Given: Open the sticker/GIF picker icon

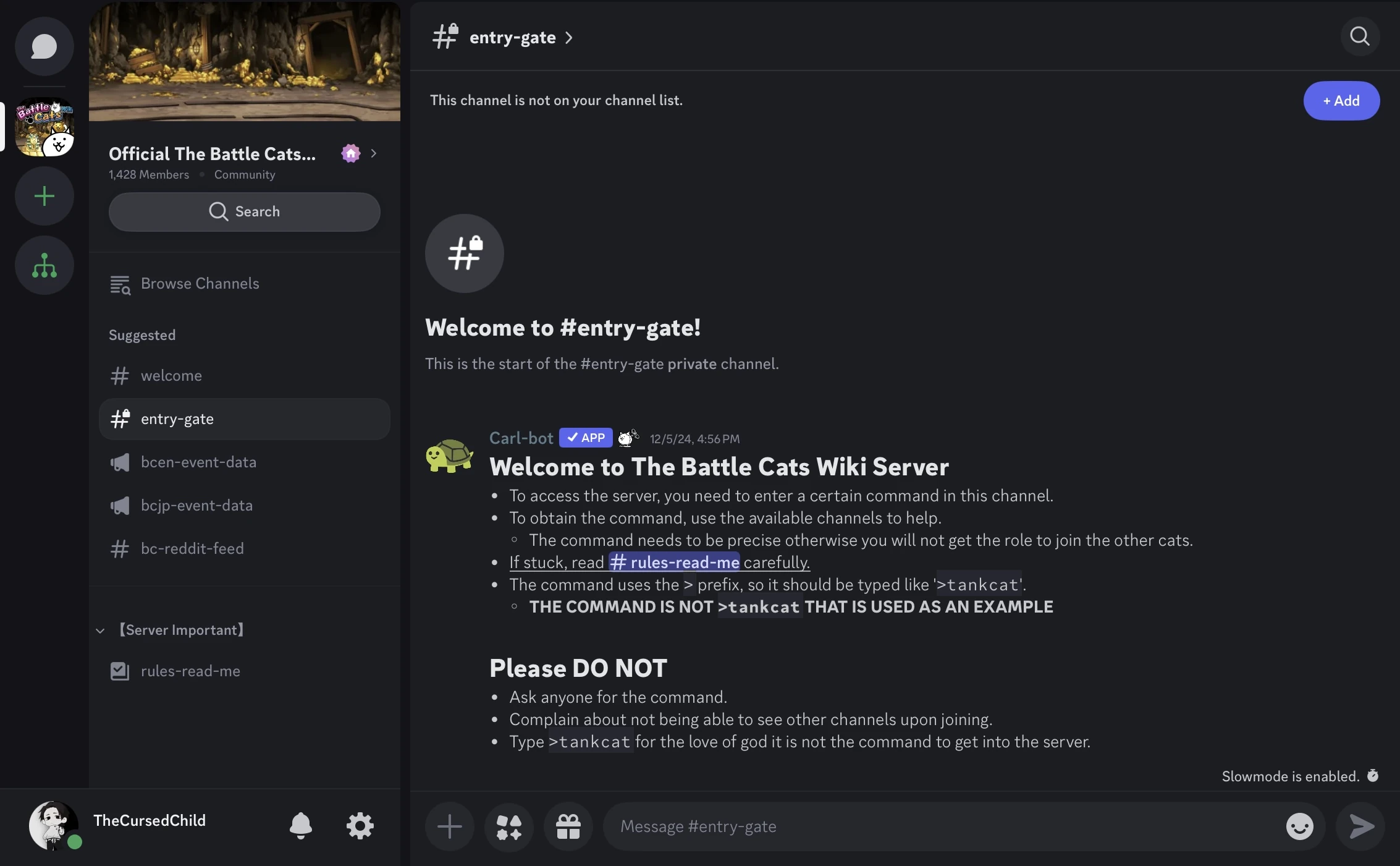Looking at the screenshot, I should [508, 826].
